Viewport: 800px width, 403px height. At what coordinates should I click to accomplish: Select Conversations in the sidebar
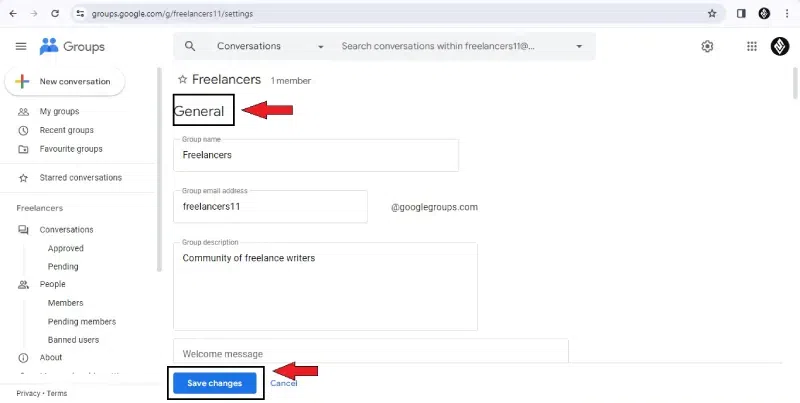pos(66,230)
